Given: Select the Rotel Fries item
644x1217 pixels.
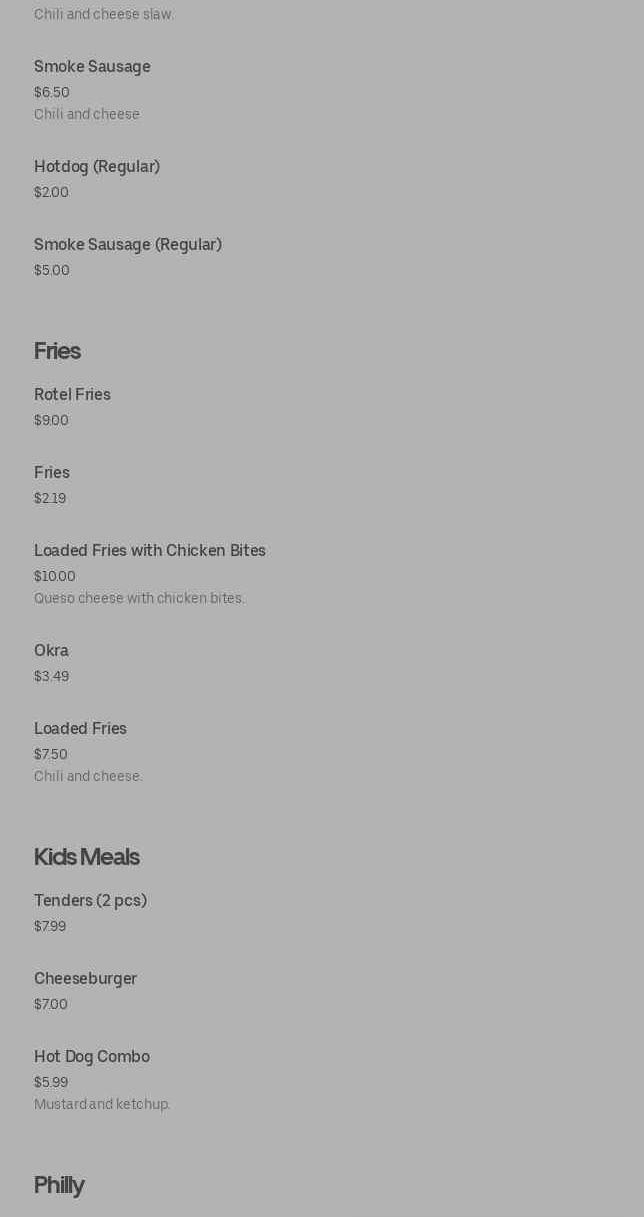Looking at the screenshot, I should [x=72, y=395].
